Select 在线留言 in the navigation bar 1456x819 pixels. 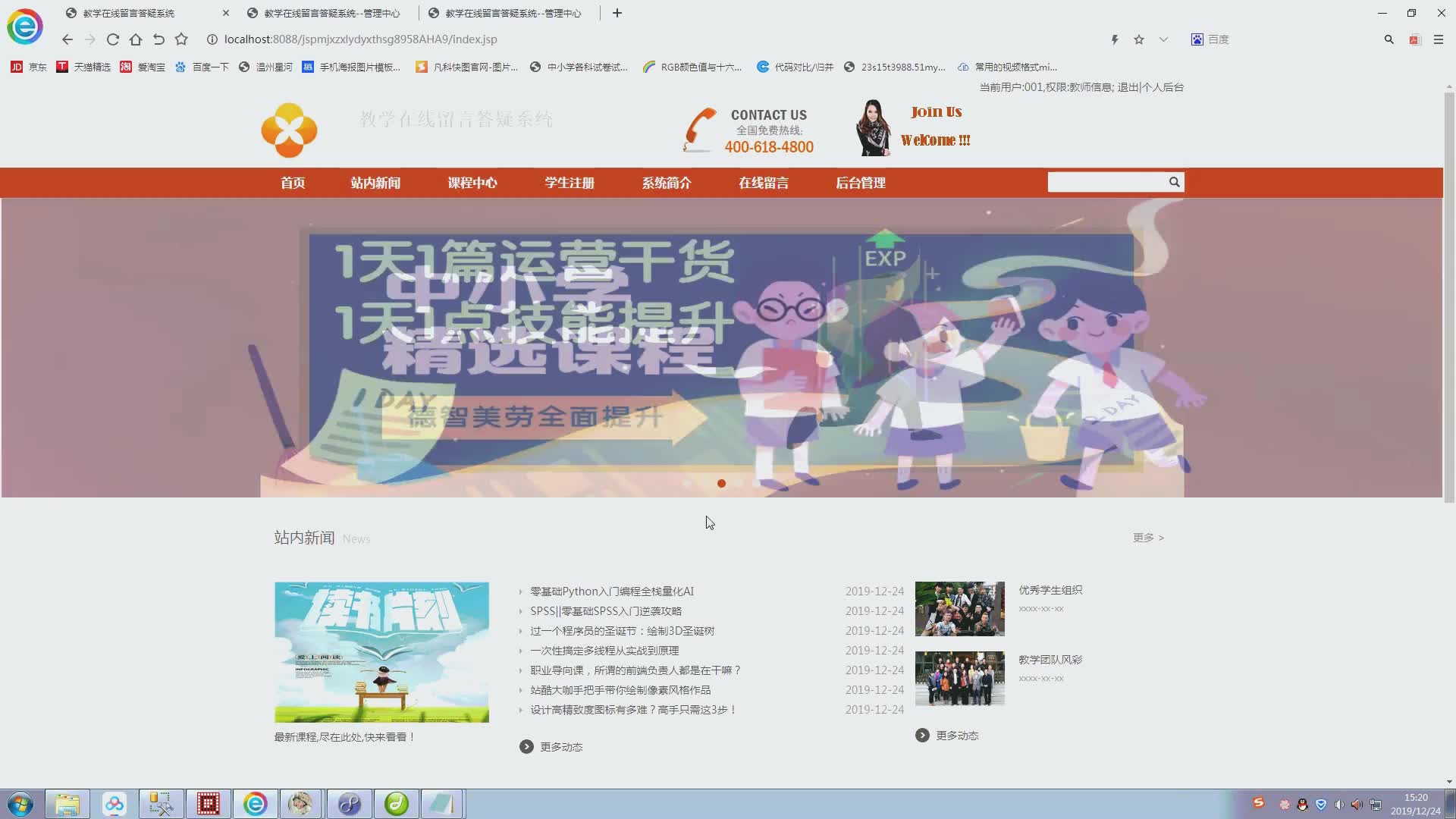pyautogui.click(x=763, y=182)
